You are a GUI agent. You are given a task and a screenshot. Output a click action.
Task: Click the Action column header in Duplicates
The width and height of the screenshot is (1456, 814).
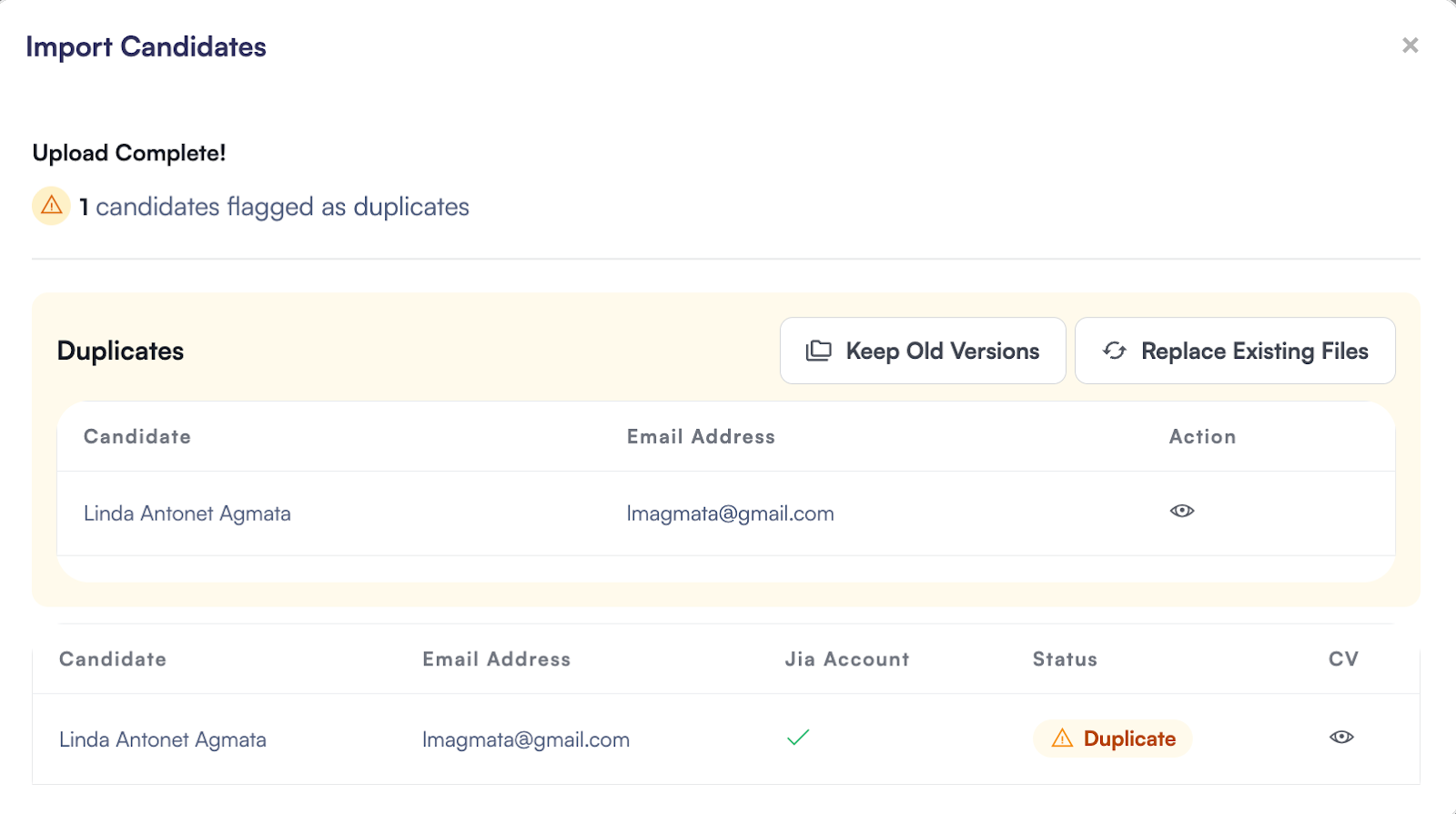click(x=1201, y=437)
